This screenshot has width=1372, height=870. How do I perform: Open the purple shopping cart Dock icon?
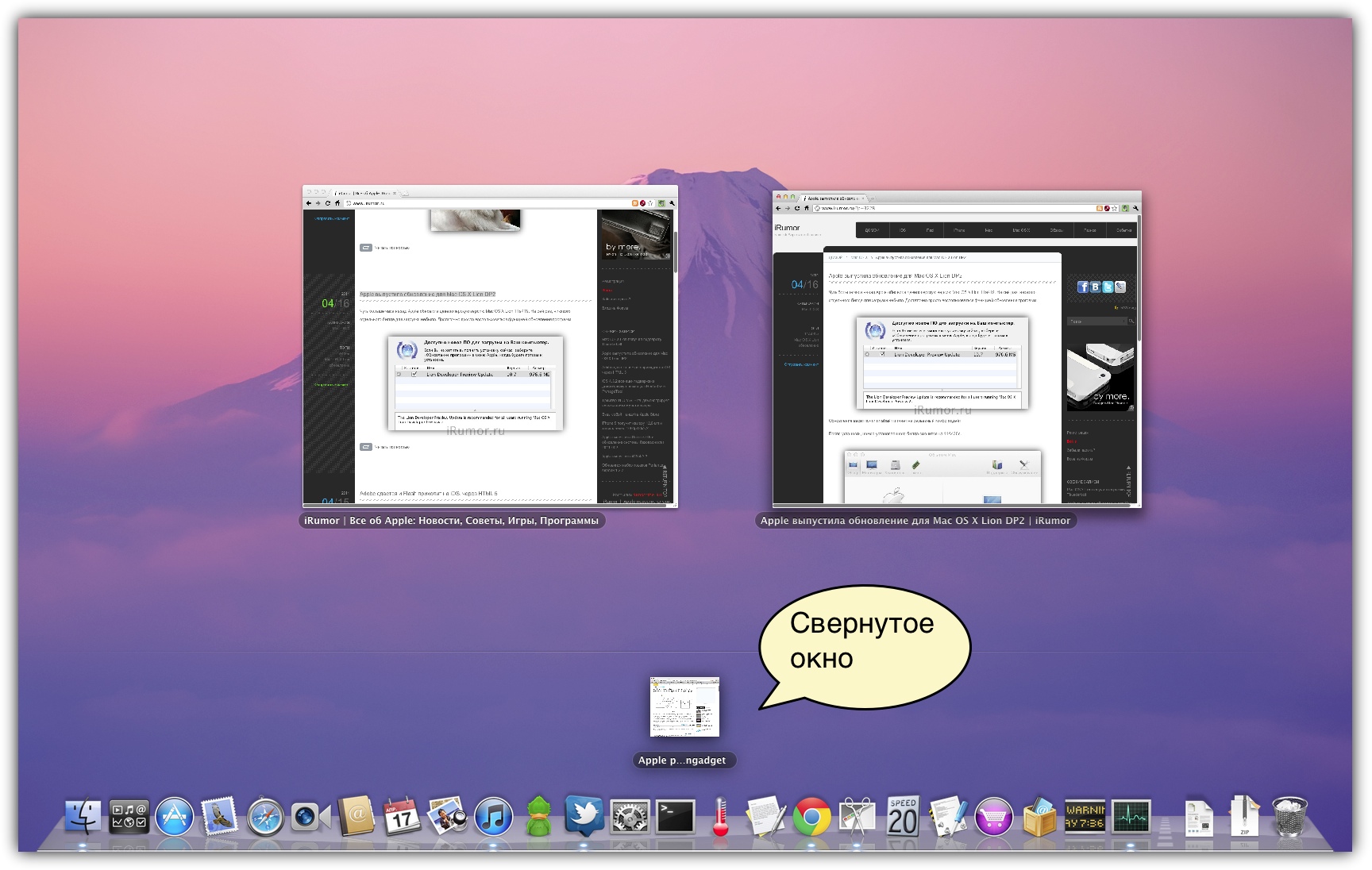coord(993,817)
